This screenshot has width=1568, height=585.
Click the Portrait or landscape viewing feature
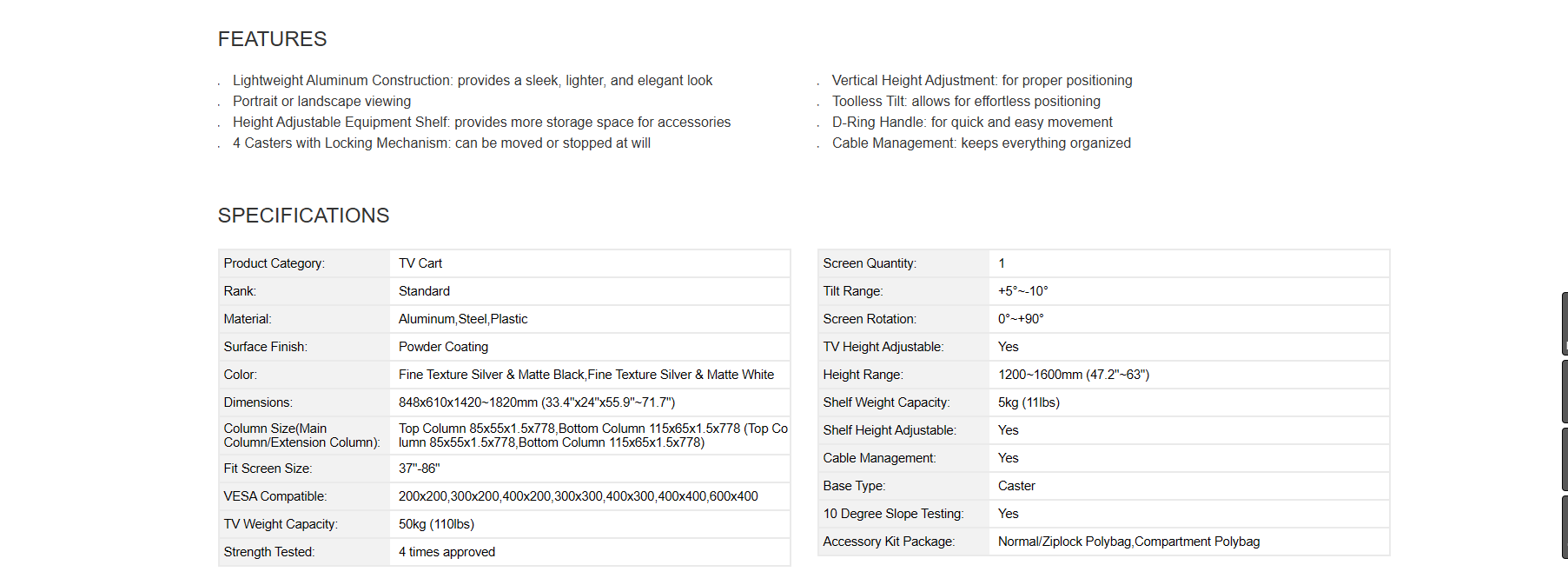point(321,102)
